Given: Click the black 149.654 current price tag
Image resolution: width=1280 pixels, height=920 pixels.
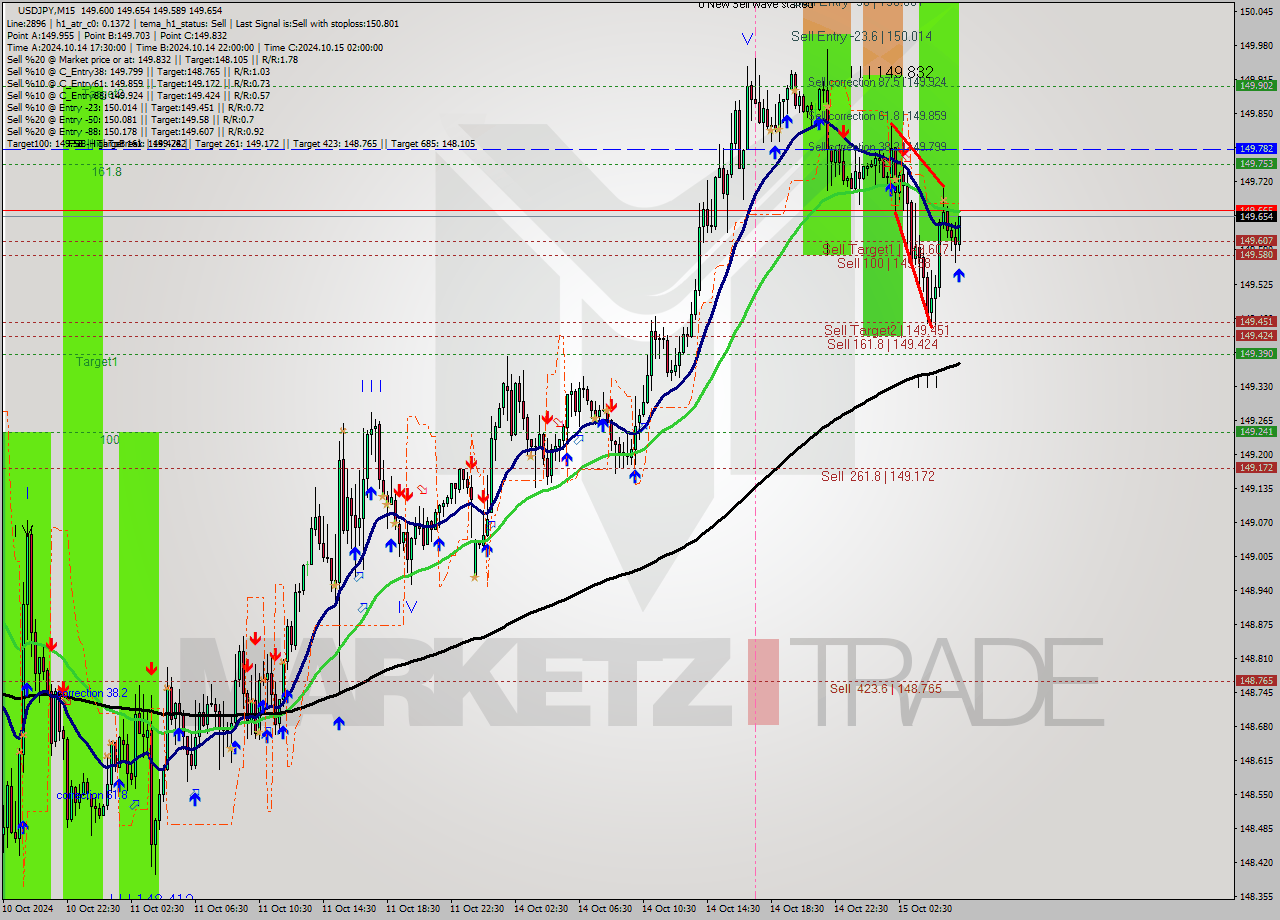Looking at the screenshot, I should click(x=1256, y=216).
